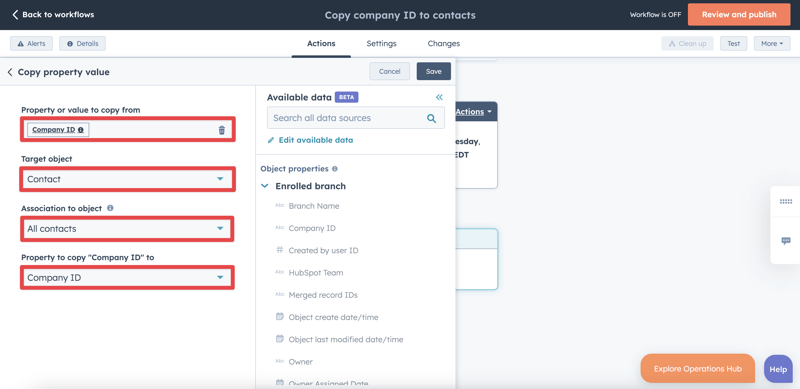Click the info icon next to Association to object

click(110, 208)
